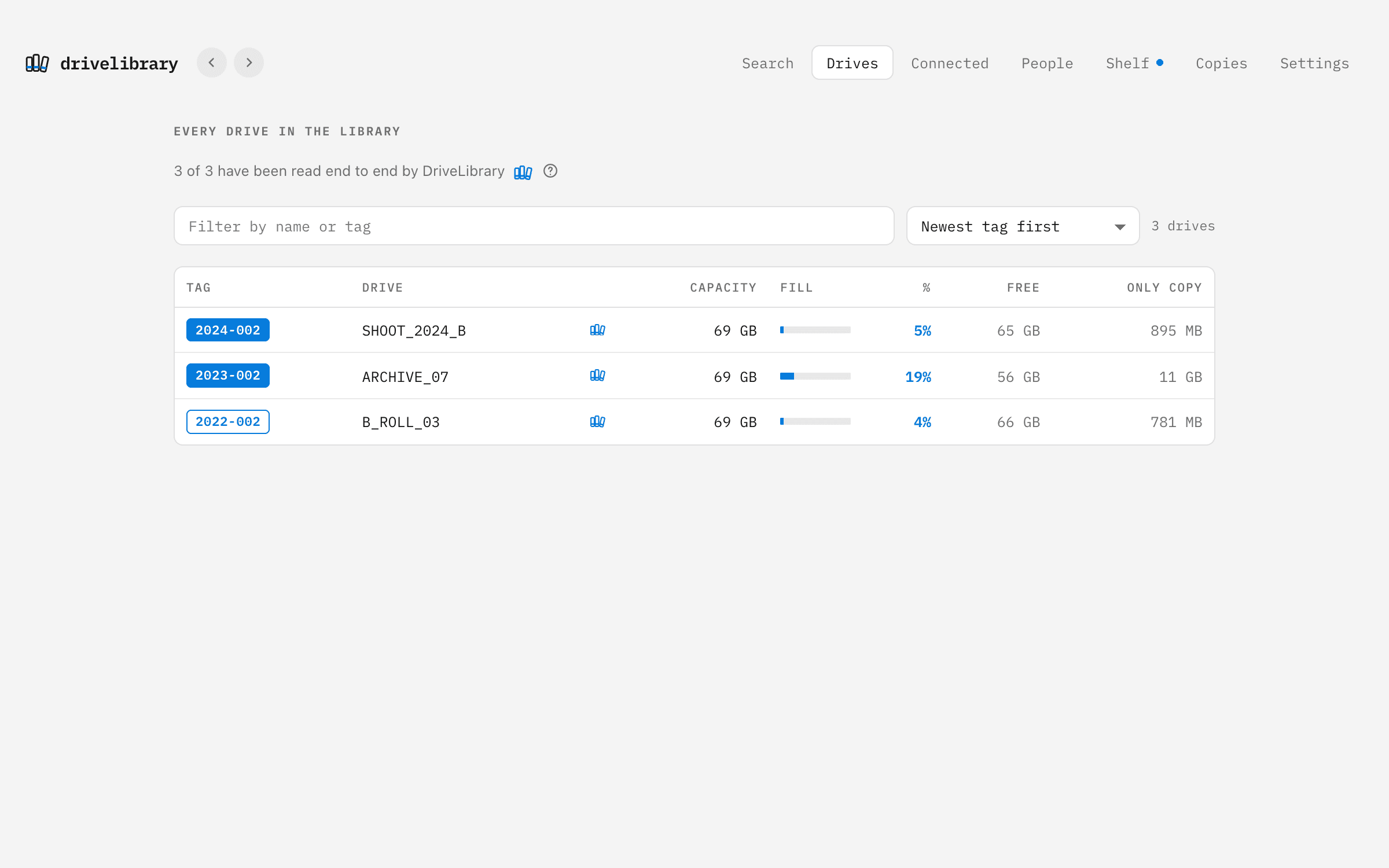Click the CAPACITY column header
Screen dimensions: 1389x868
pos(723,288)
